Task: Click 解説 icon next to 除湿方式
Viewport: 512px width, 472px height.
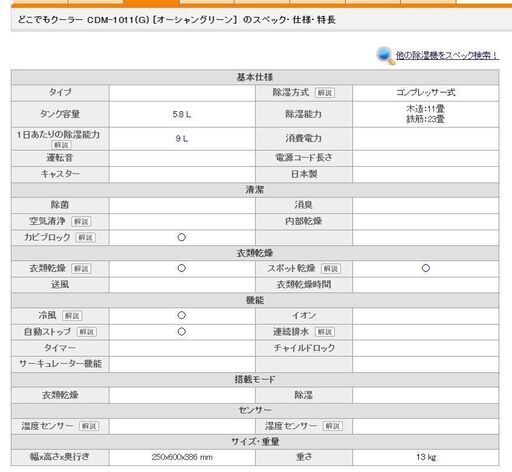Action: 325,93
